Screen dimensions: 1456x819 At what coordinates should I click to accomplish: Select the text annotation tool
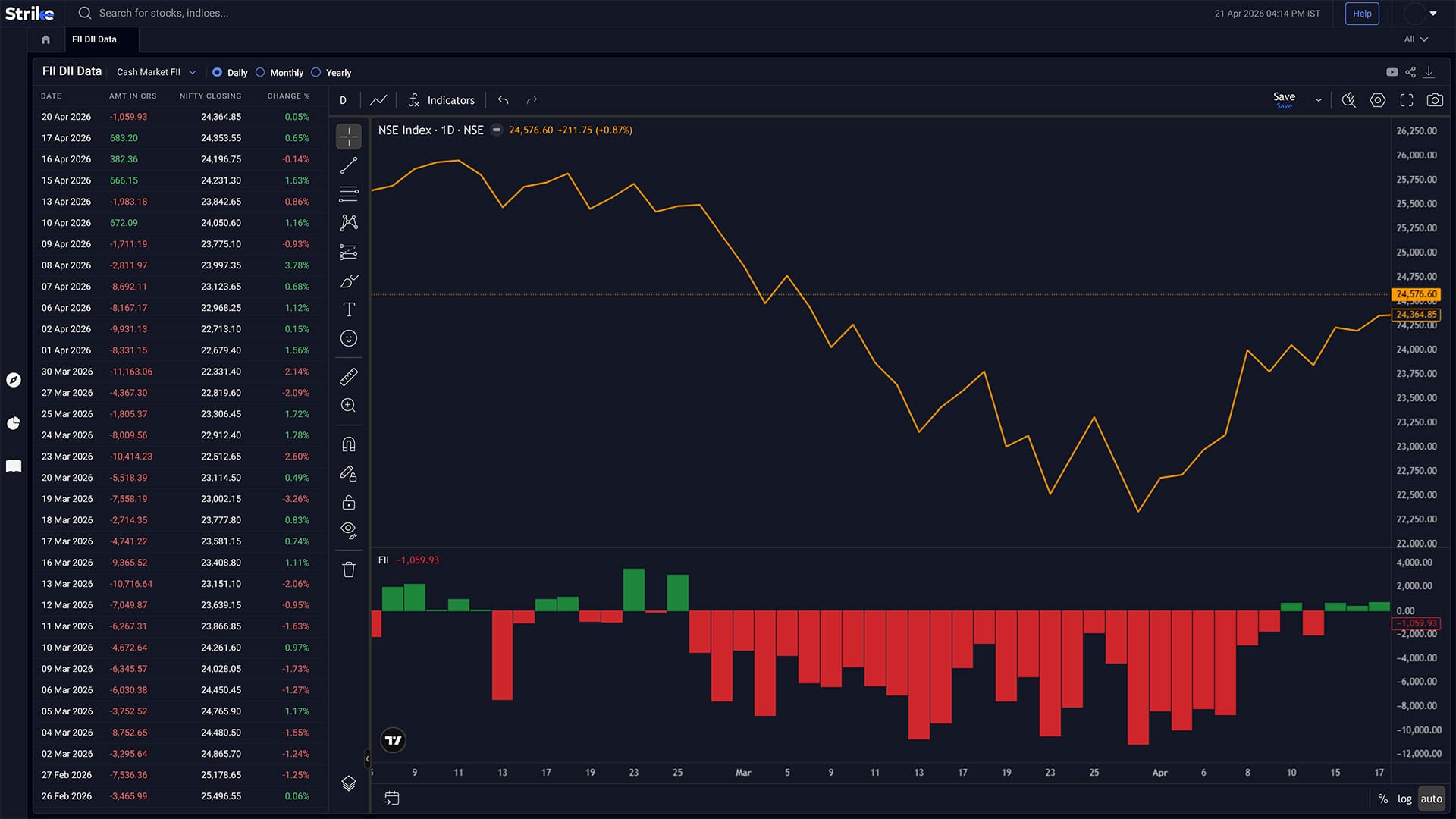coord(349,309)
